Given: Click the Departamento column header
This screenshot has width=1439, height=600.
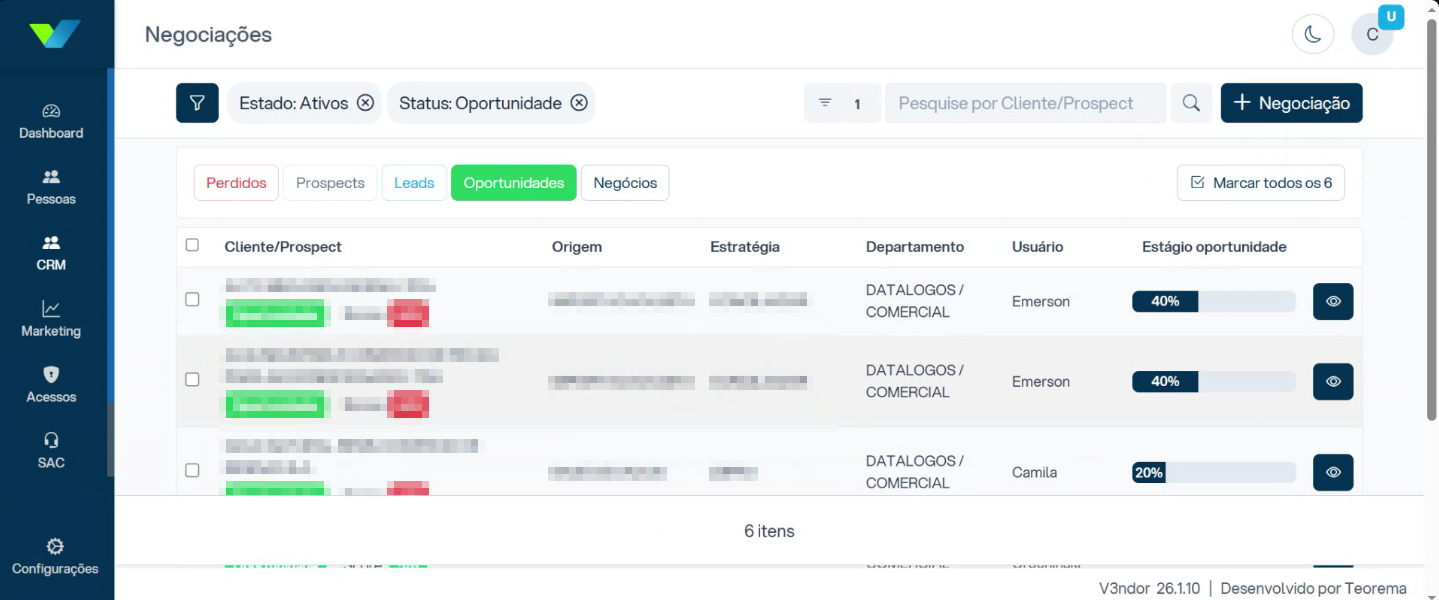Looking at the screenshot, I should pyautogui.click(x=915, y=247).
